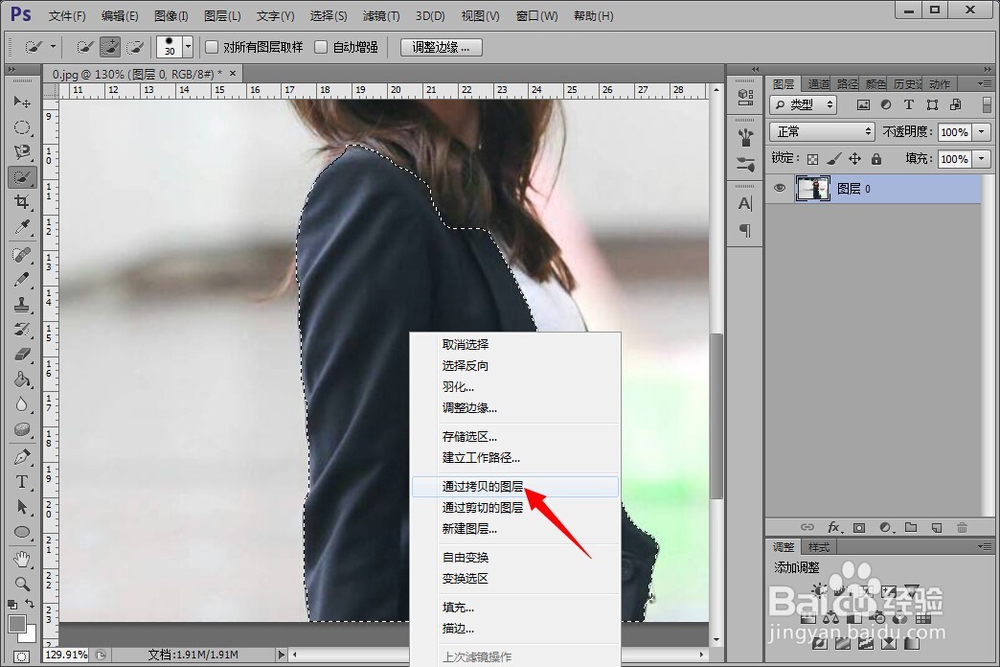This screenshot has width=1000, height=667.
Task: Open the 不透明度 slider dropdown arrow
Action: [982, 132]
